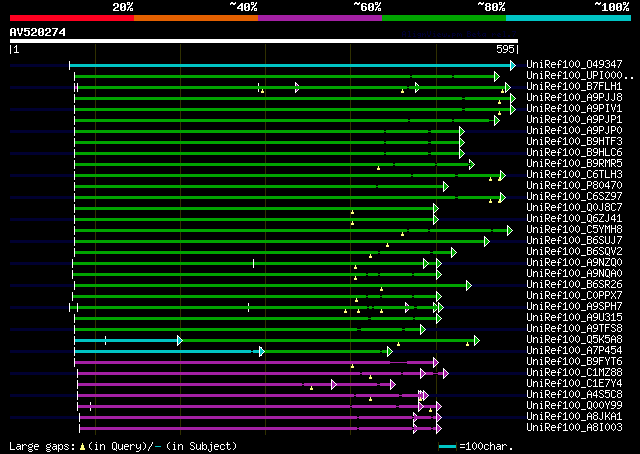Click the Large gaps legend text

click(42, 446)
